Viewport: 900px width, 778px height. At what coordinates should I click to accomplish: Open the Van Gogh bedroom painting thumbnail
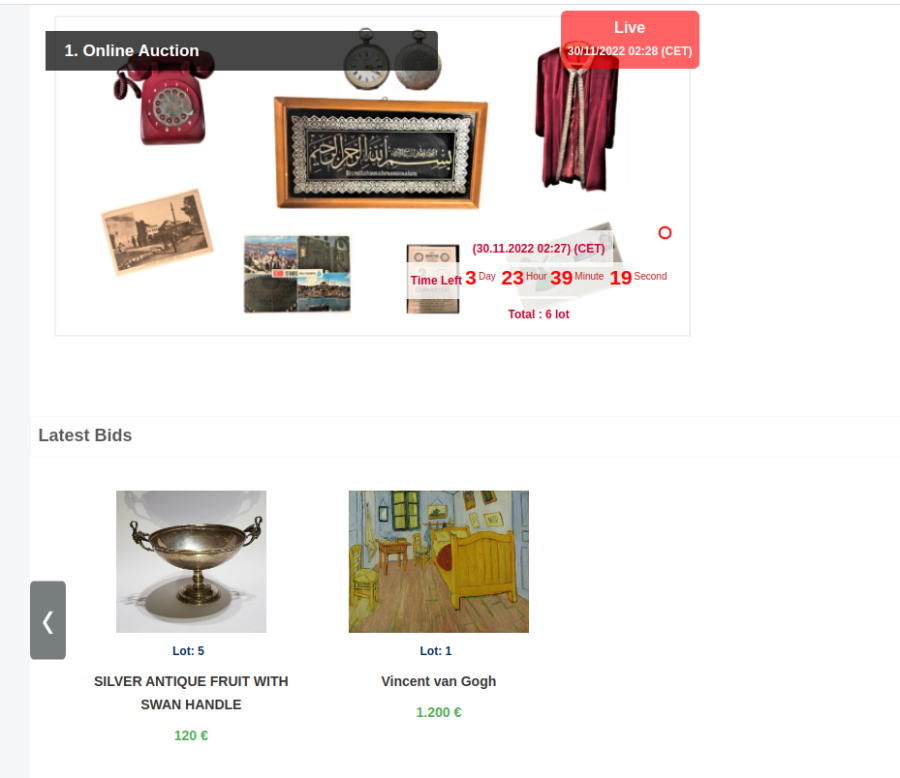[439, 562]
